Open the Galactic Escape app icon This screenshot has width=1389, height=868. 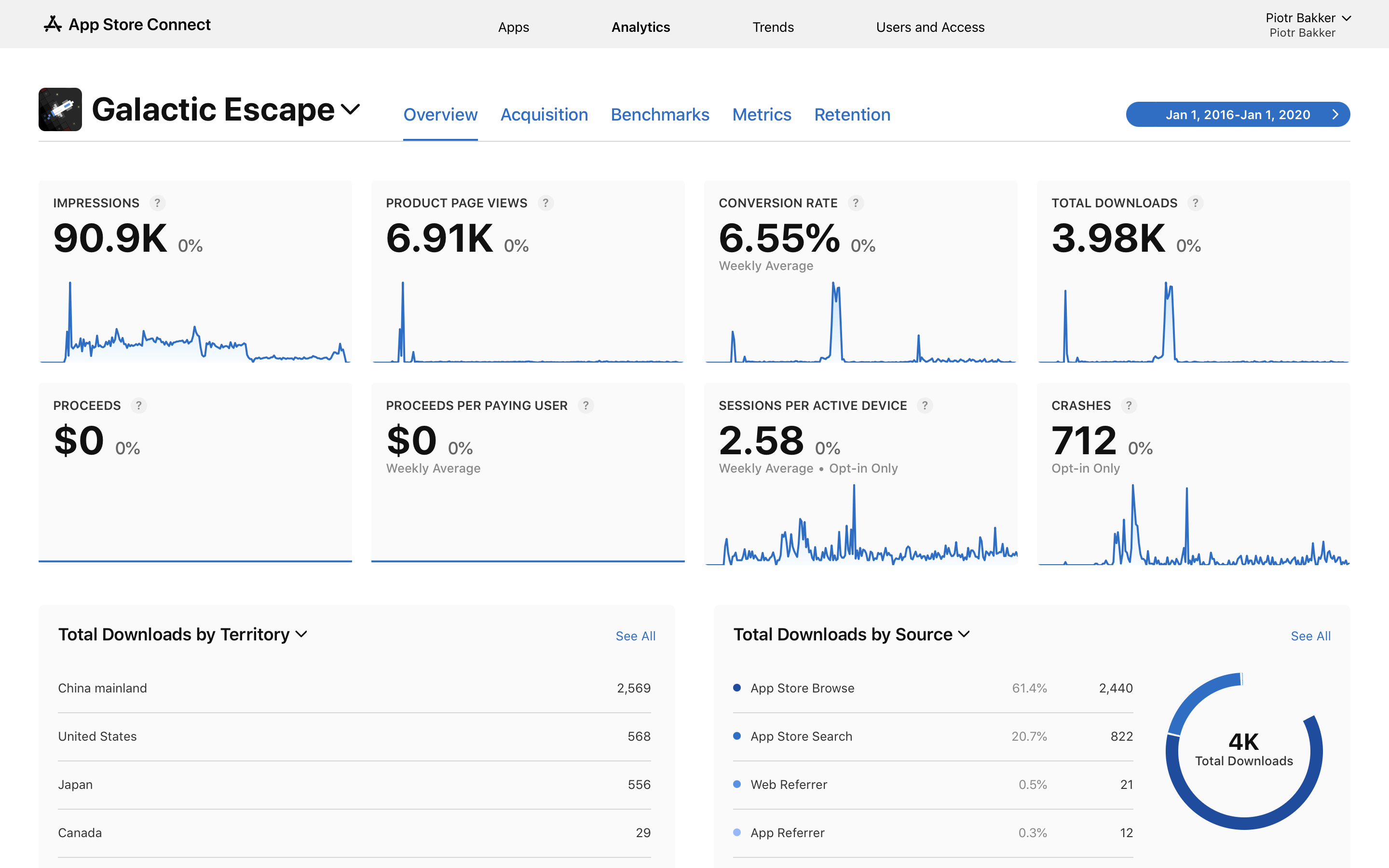[x=60, y=109]
